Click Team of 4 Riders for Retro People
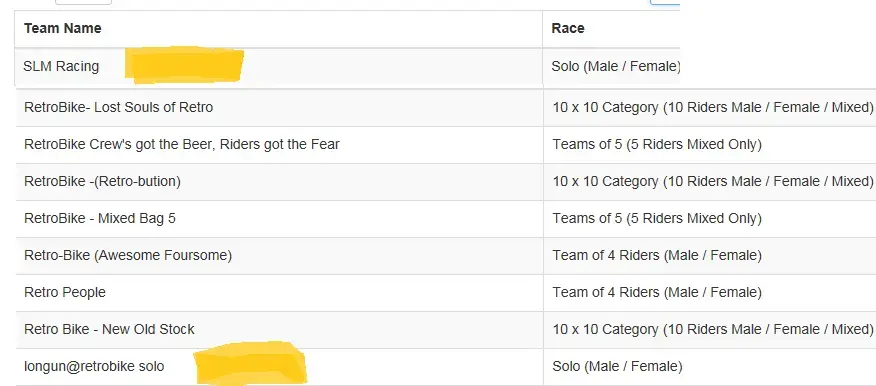This screenshot has height=386, width=876. (x=657, y=293)
